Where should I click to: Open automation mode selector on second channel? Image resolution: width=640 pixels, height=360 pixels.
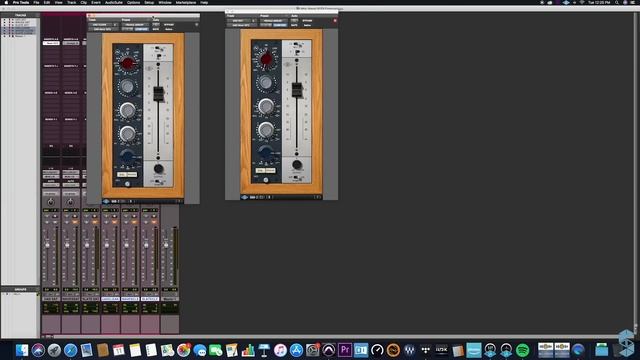(71, 185)
